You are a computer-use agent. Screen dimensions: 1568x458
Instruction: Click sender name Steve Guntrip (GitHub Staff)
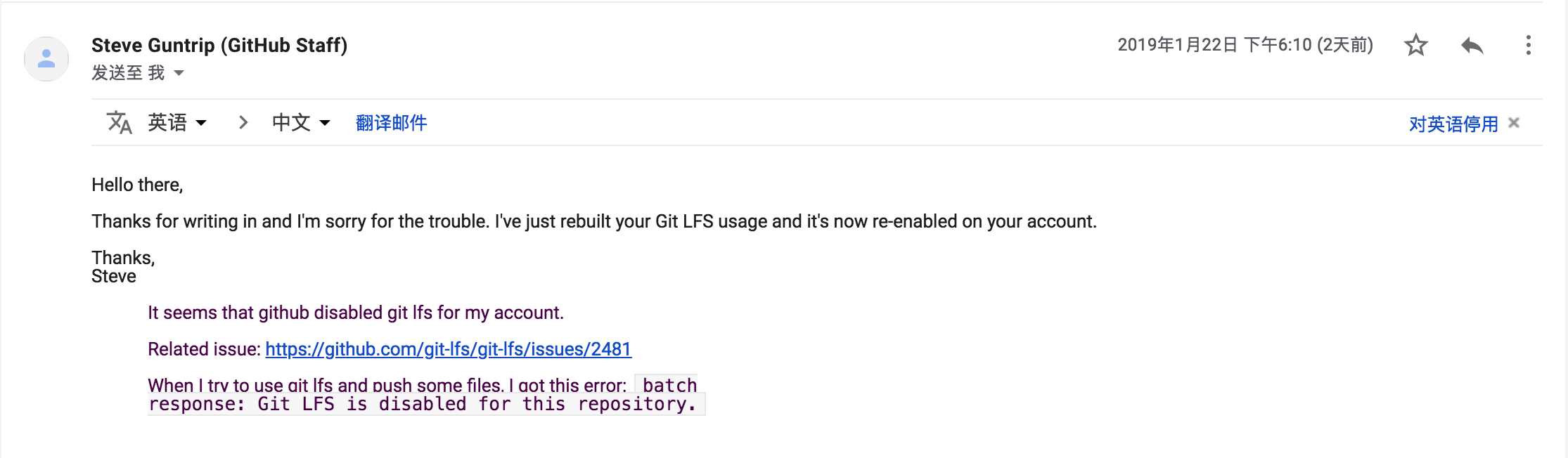click(219, 45)
